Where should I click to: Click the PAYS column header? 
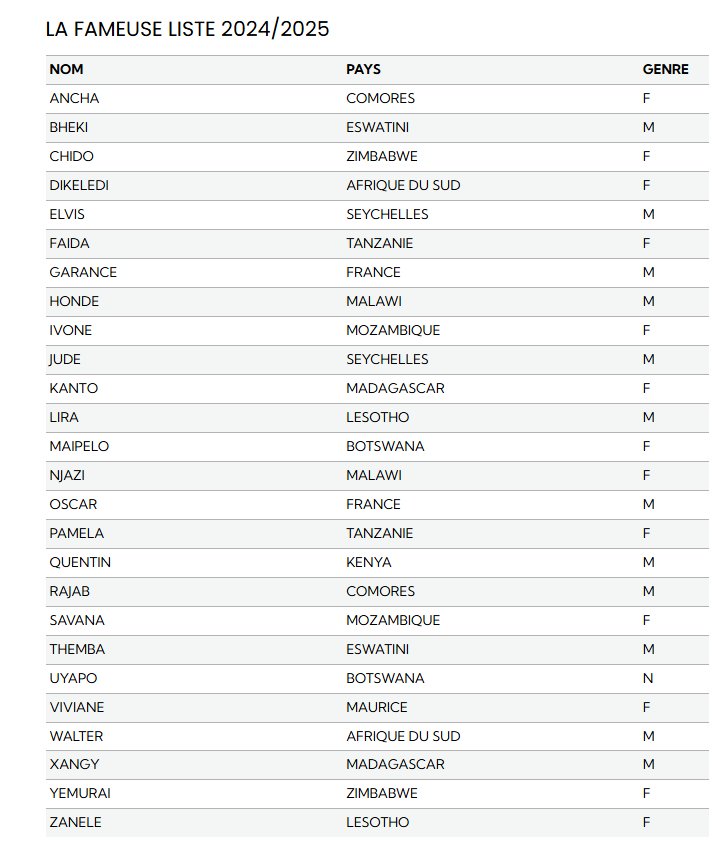(x=363, y=69)
